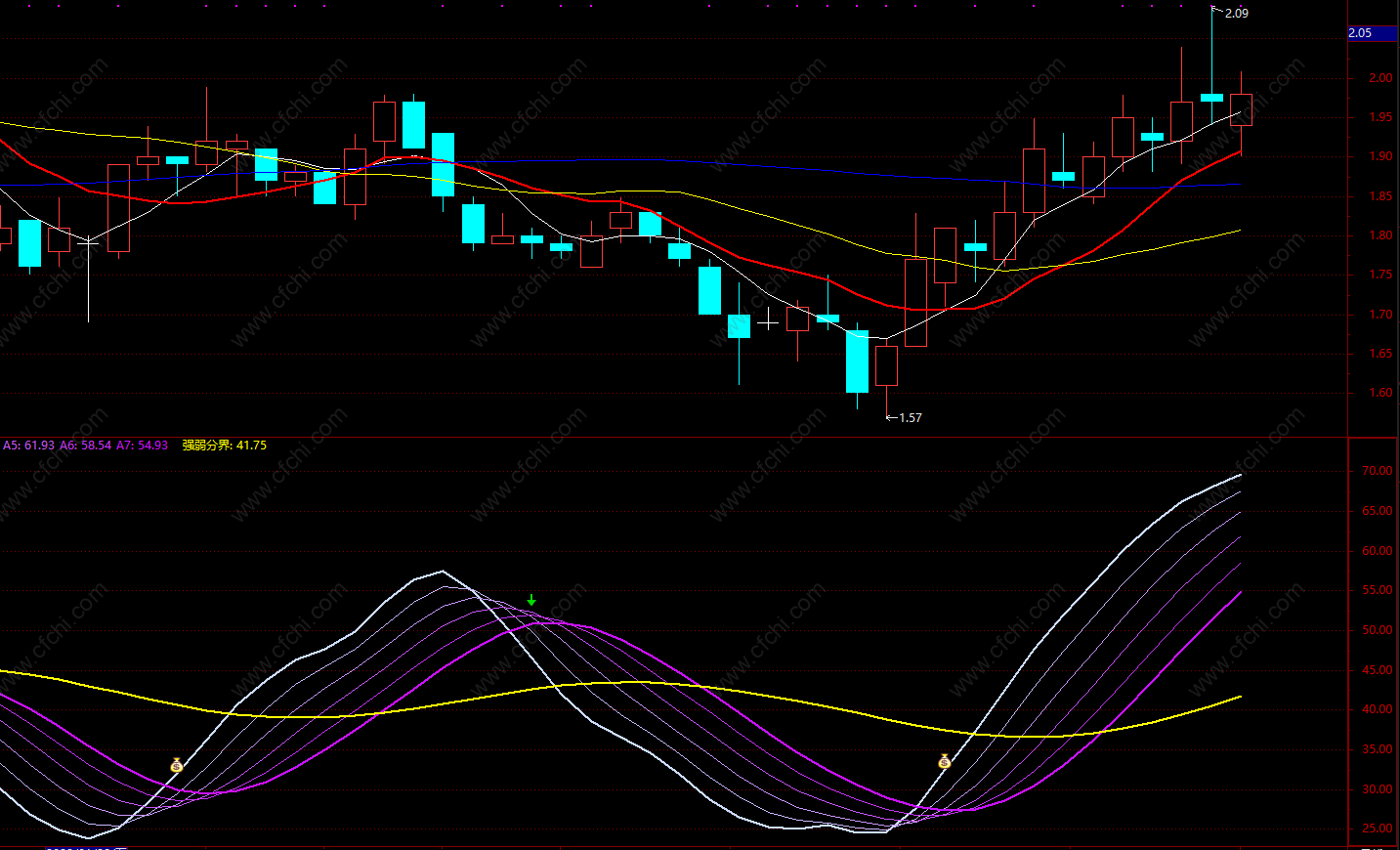Viewport: 1400px width, 850px height.
Task: Click the 55.00 indicator axis label
Action: pos(1378,590)
